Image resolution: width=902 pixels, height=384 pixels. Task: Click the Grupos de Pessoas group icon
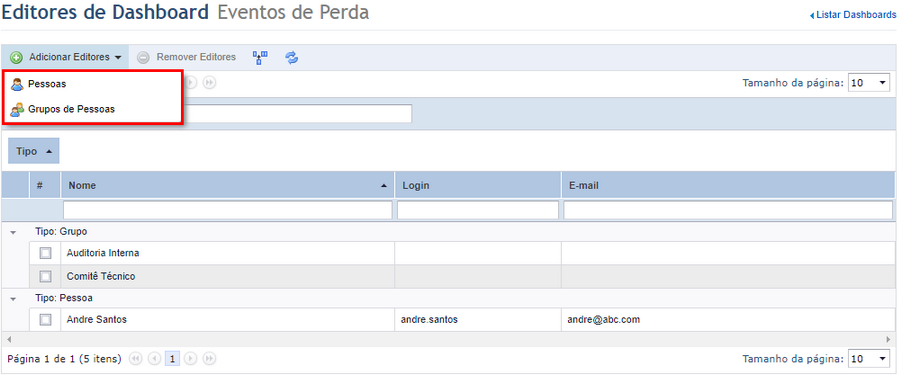[17, 109]
